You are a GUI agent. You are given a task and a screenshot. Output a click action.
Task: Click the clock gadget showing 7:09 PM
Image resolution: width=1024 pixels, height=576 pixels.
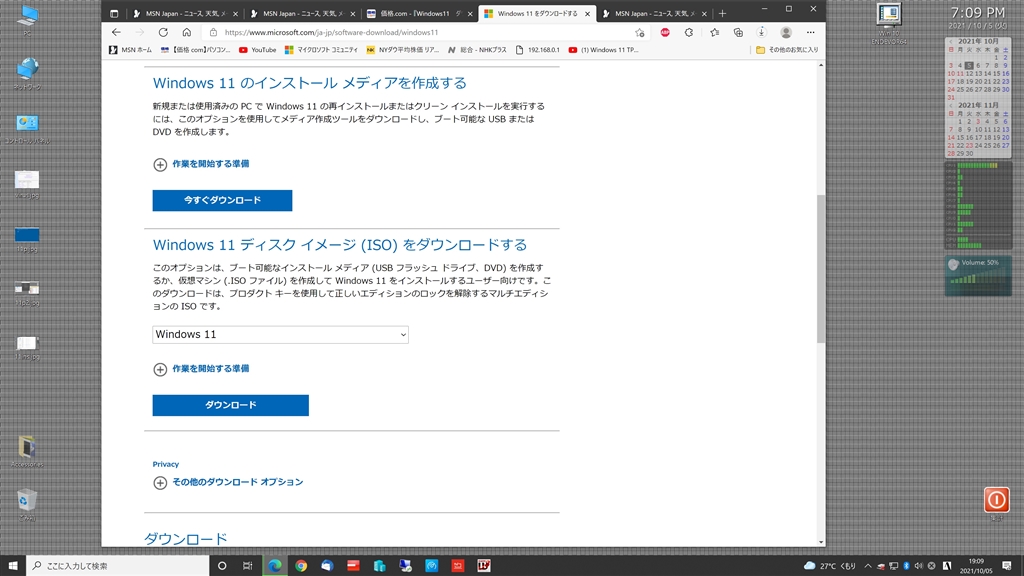978,13
